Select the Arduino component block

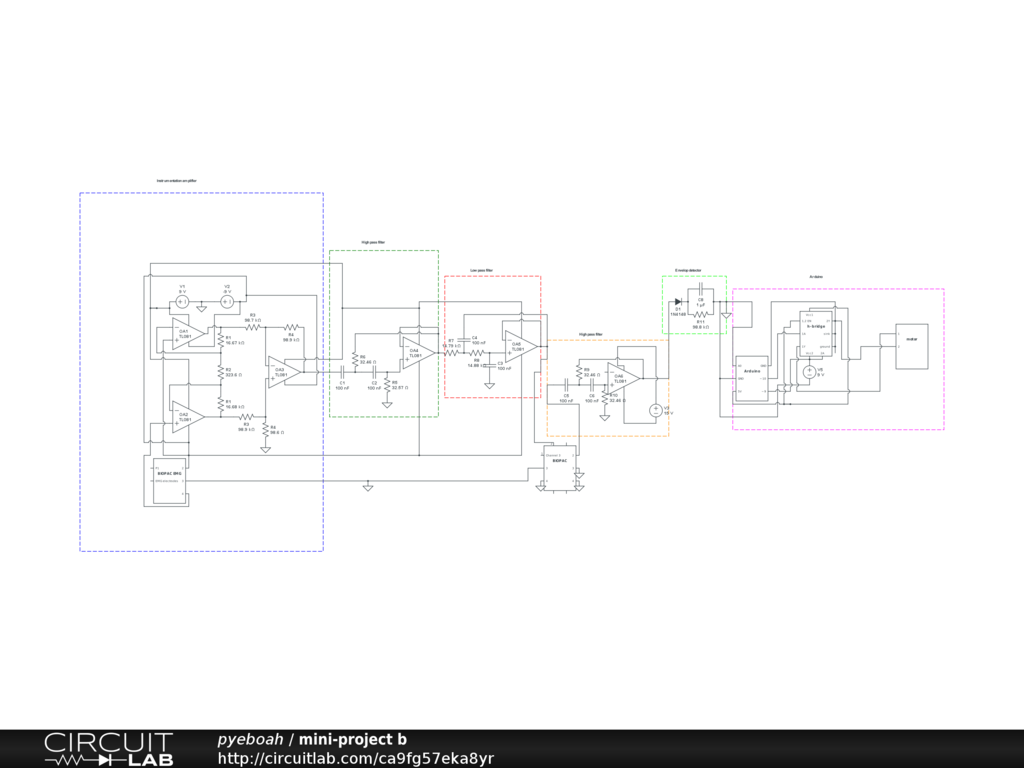click(x=752, y=378)
